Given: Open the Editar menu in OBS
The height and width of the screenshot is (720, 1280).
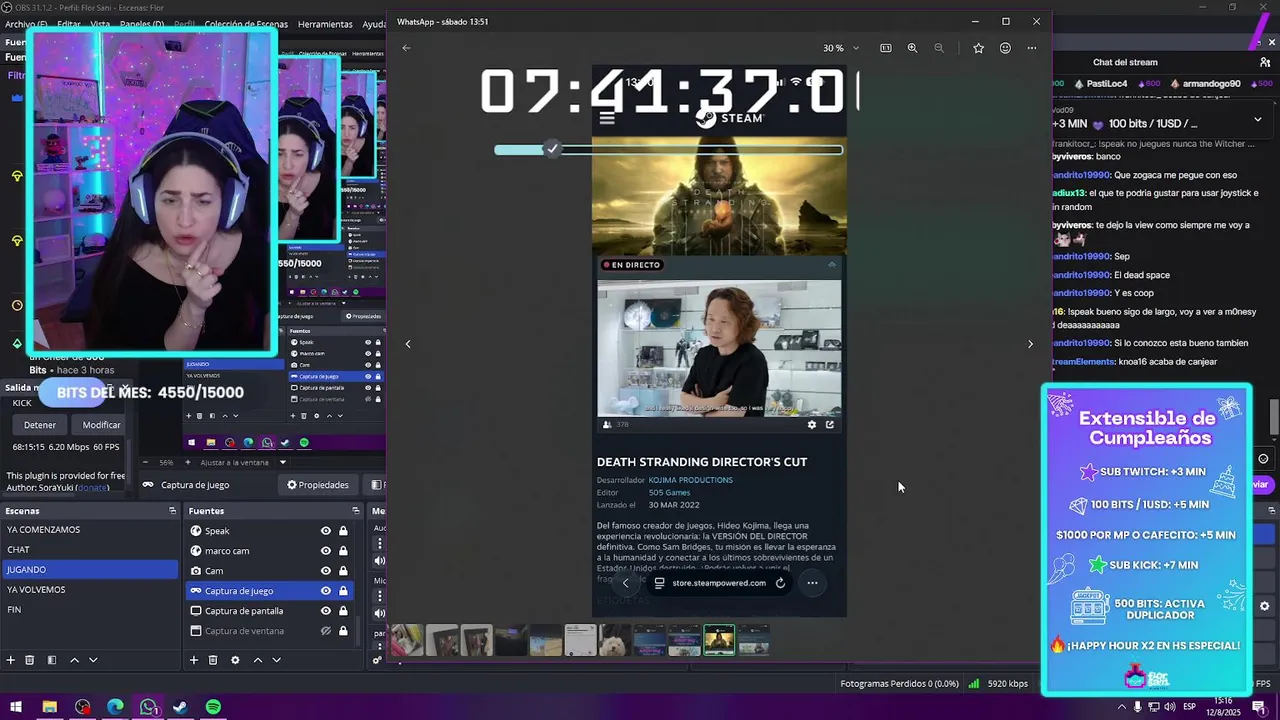Looking at the screenshot, I should pyautogui.click(x=69, y=24).
